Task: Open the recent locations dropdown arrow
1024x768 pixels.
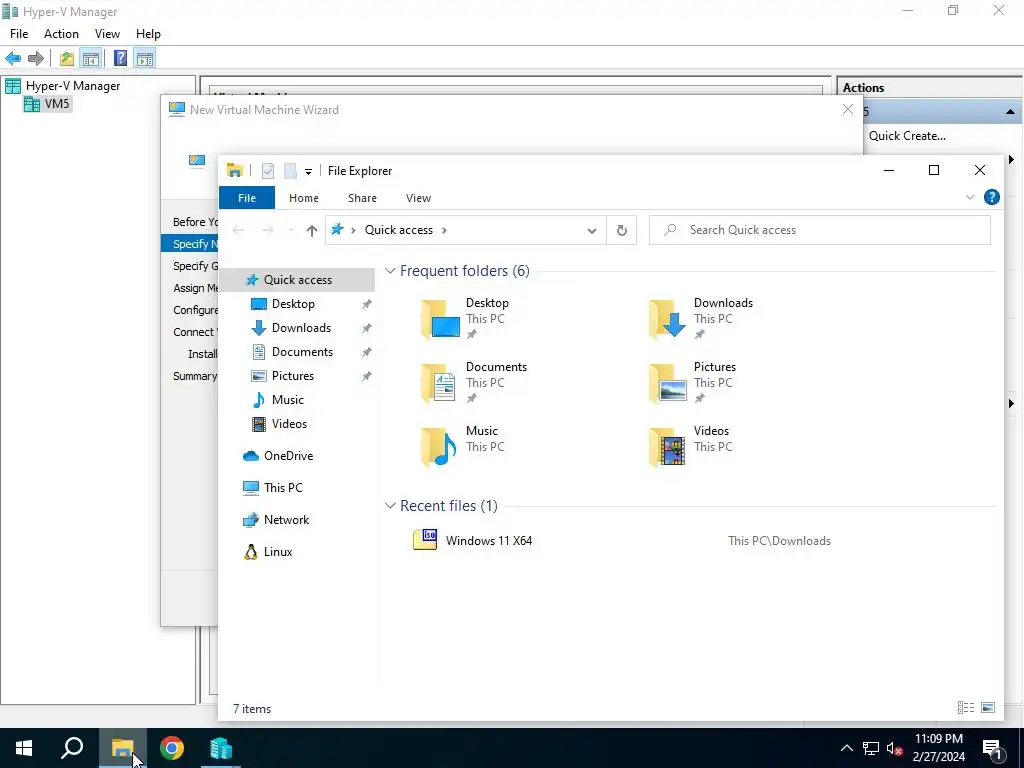Action: (291, 230)
